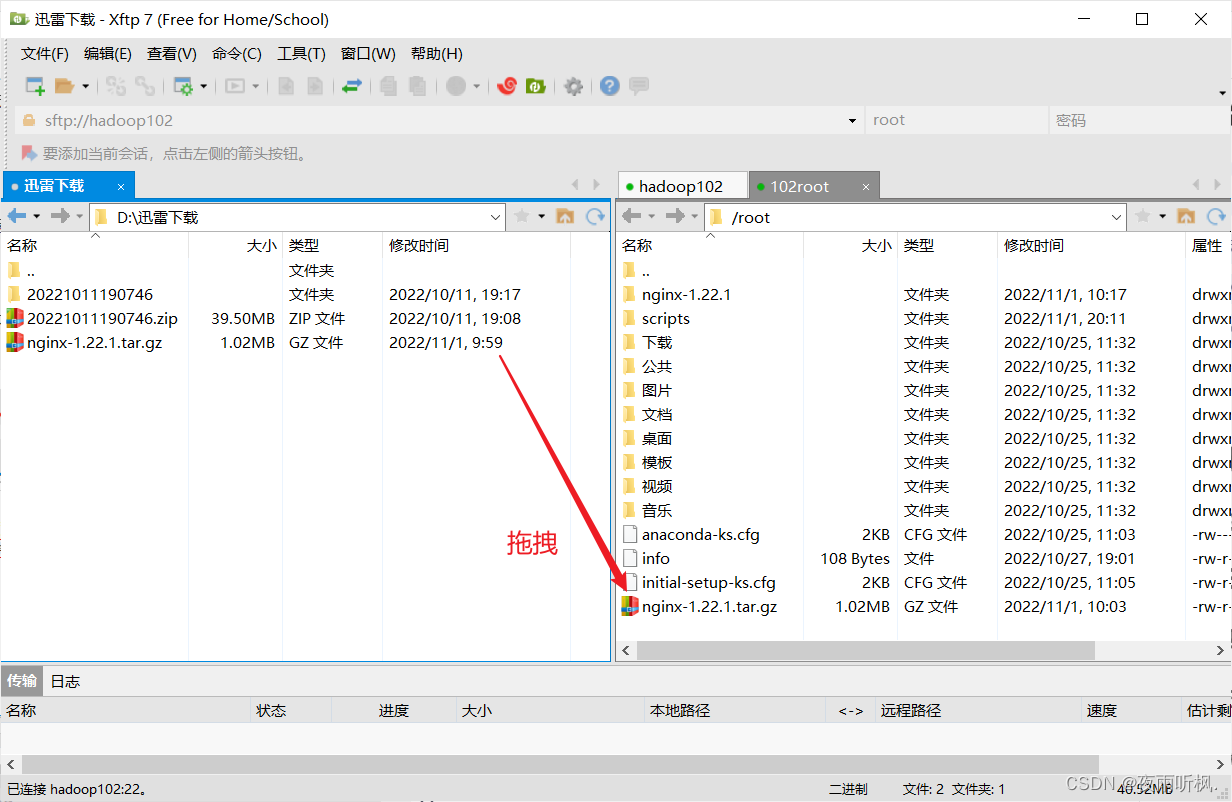Image resolution: width=1232 pixels, height=802 pixels.
Task: Switch to the hadoop102 remote tab
Action: click(x=682, y=186)
